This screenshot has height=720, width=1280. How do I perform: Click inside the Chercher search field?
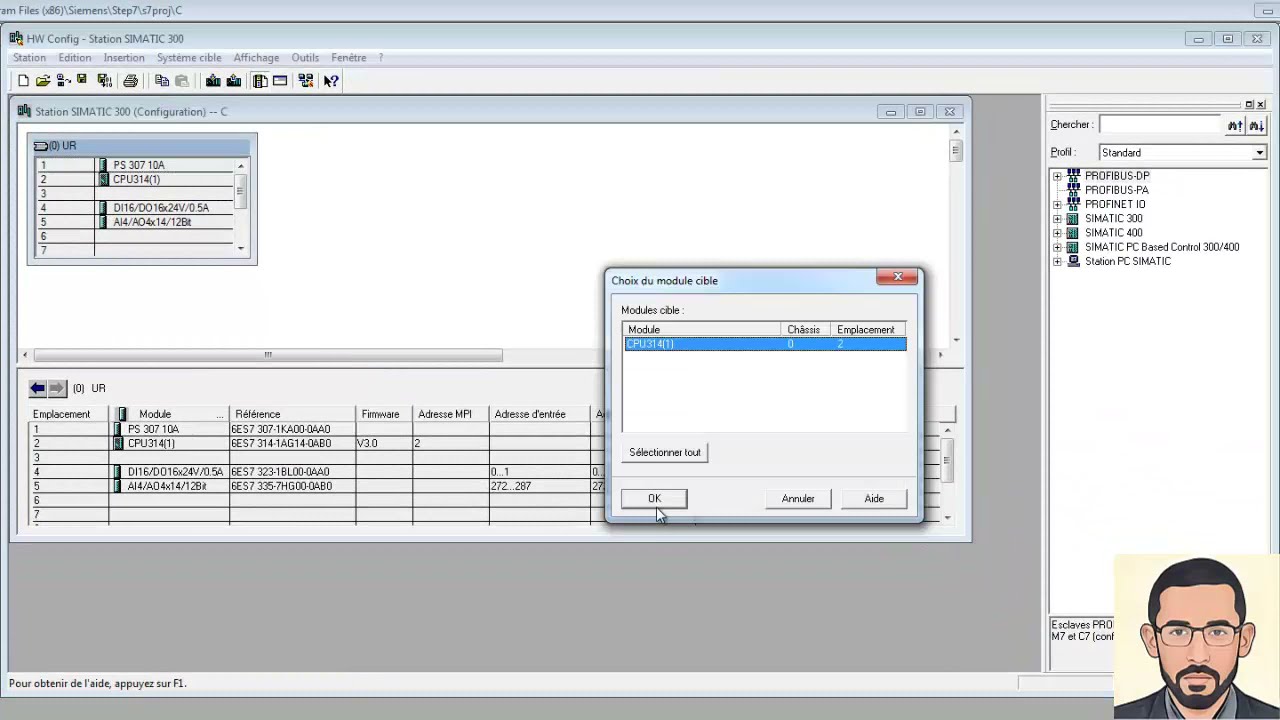pyautogui.click(x=1161, y=125)
